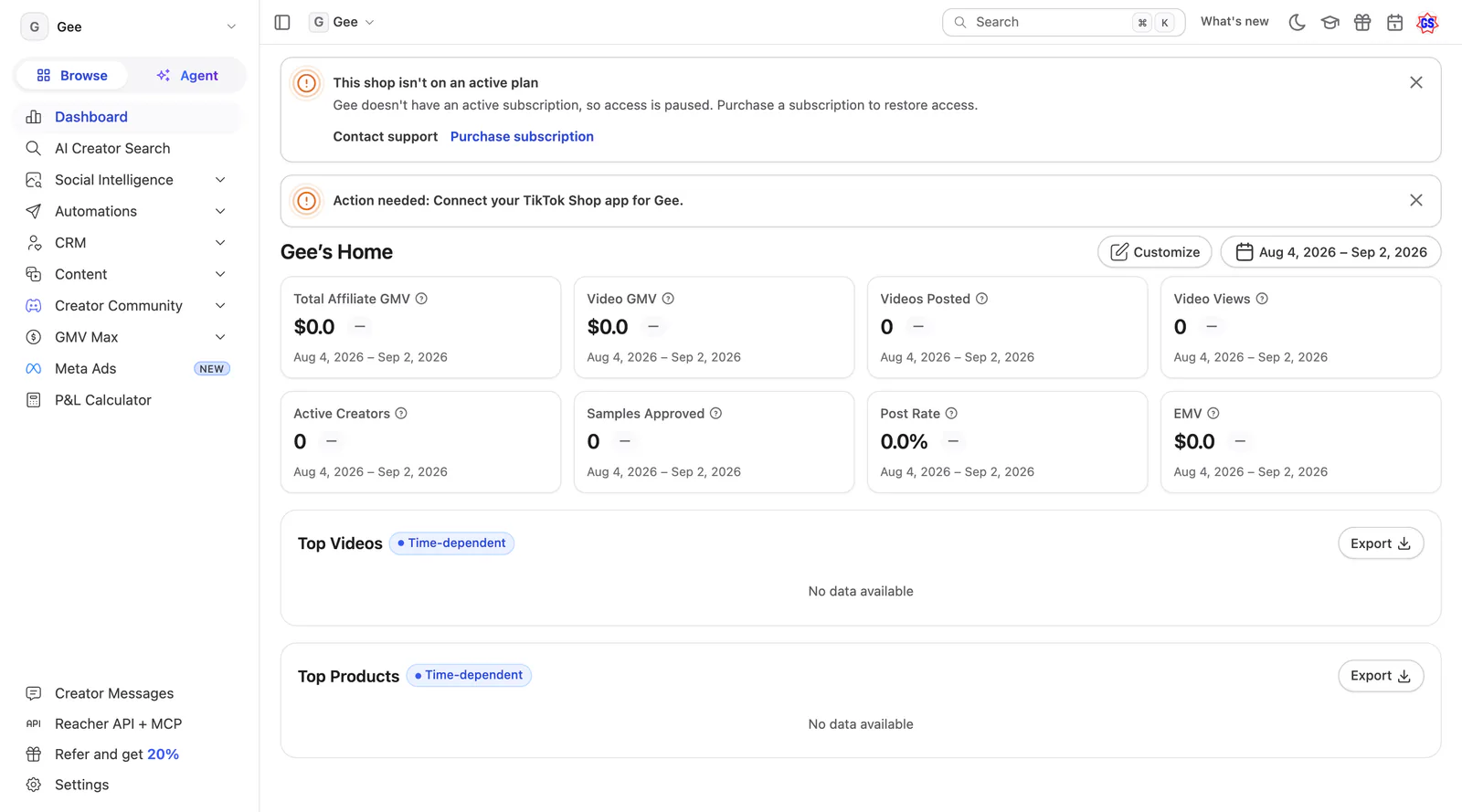Open the Gee shop switcher in sidebar
Viewport: 1462px width, 812px height.
(x=129, y=26)
